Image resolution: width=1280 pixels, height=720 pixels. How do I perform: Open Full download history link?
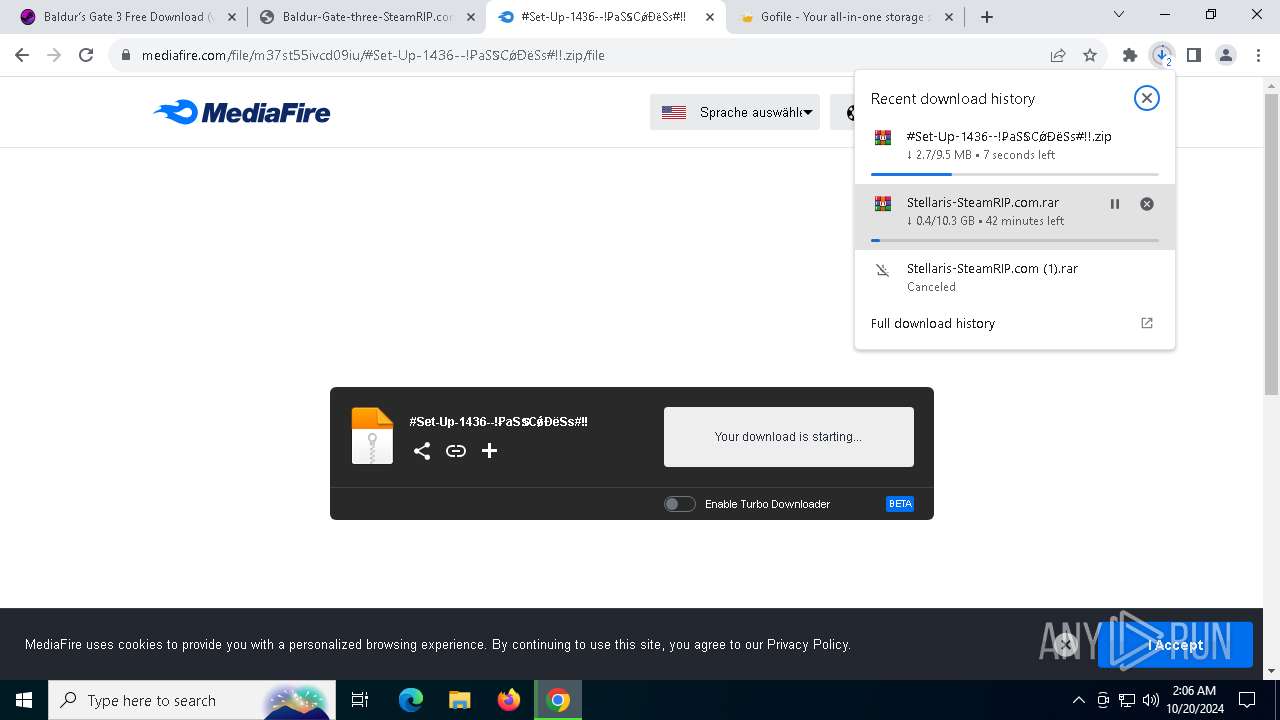(933, 323)
